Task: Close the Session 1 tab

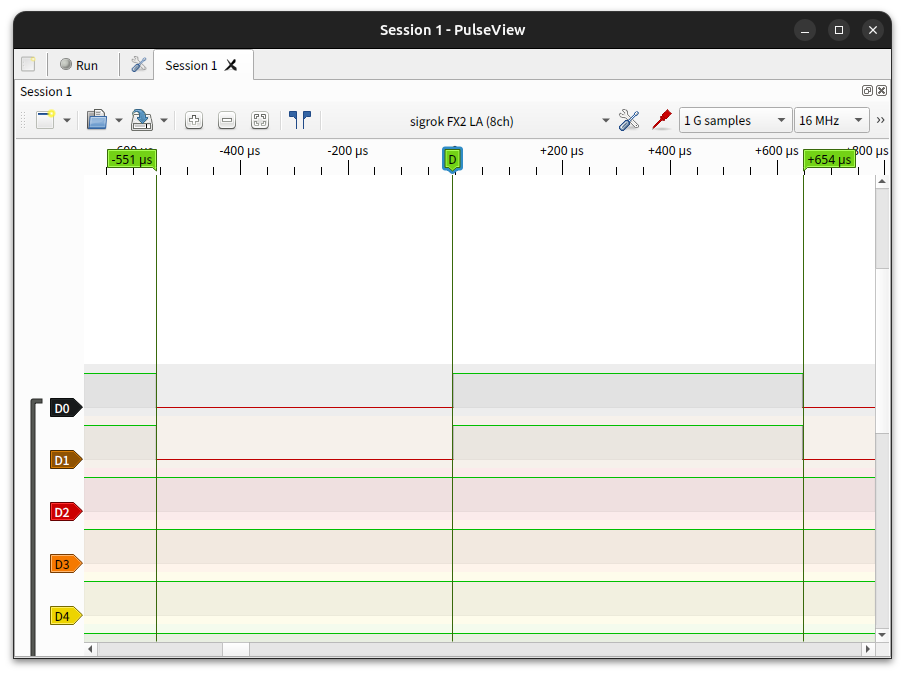Action: (x=231, y=65)
